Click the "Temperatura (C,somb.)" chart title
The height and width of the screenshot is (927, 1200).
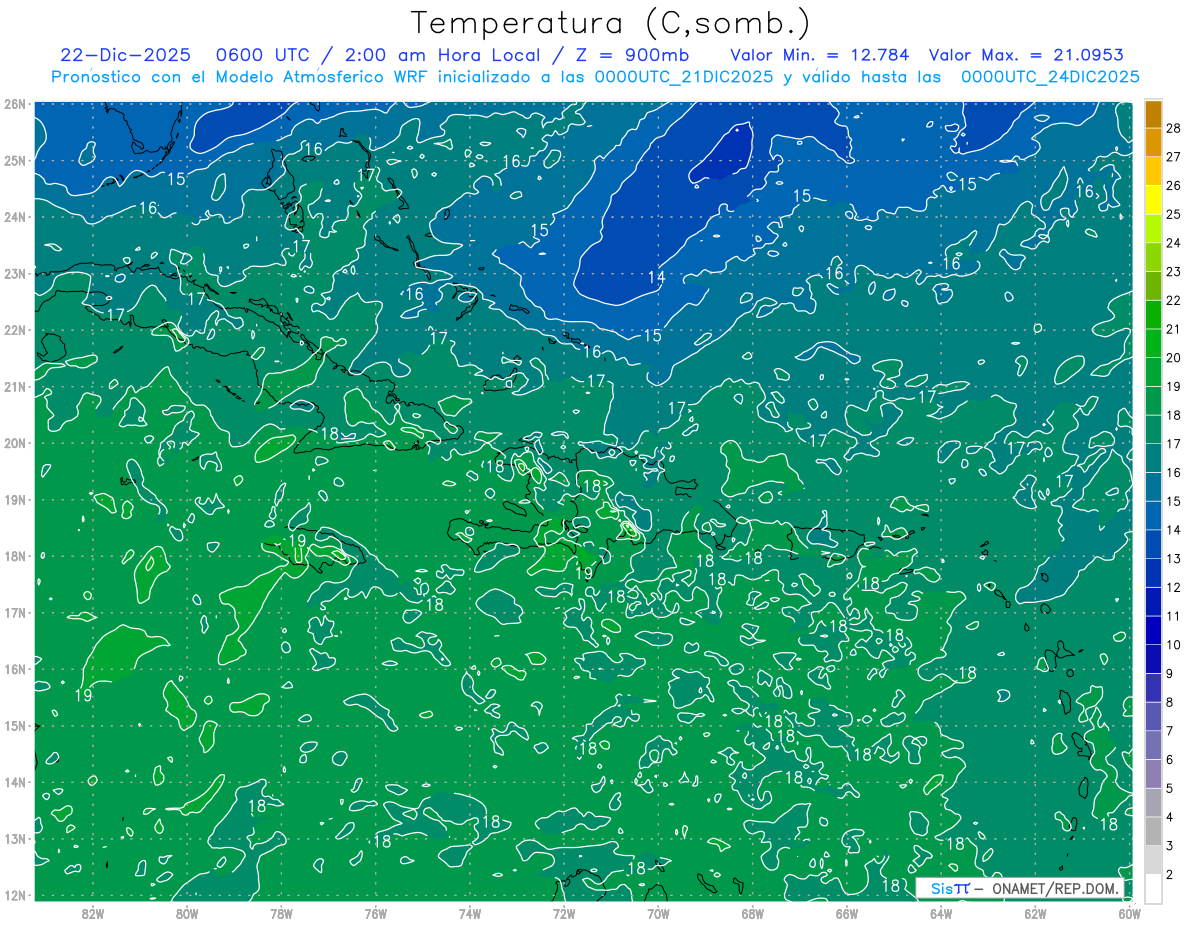pos(611,23)
